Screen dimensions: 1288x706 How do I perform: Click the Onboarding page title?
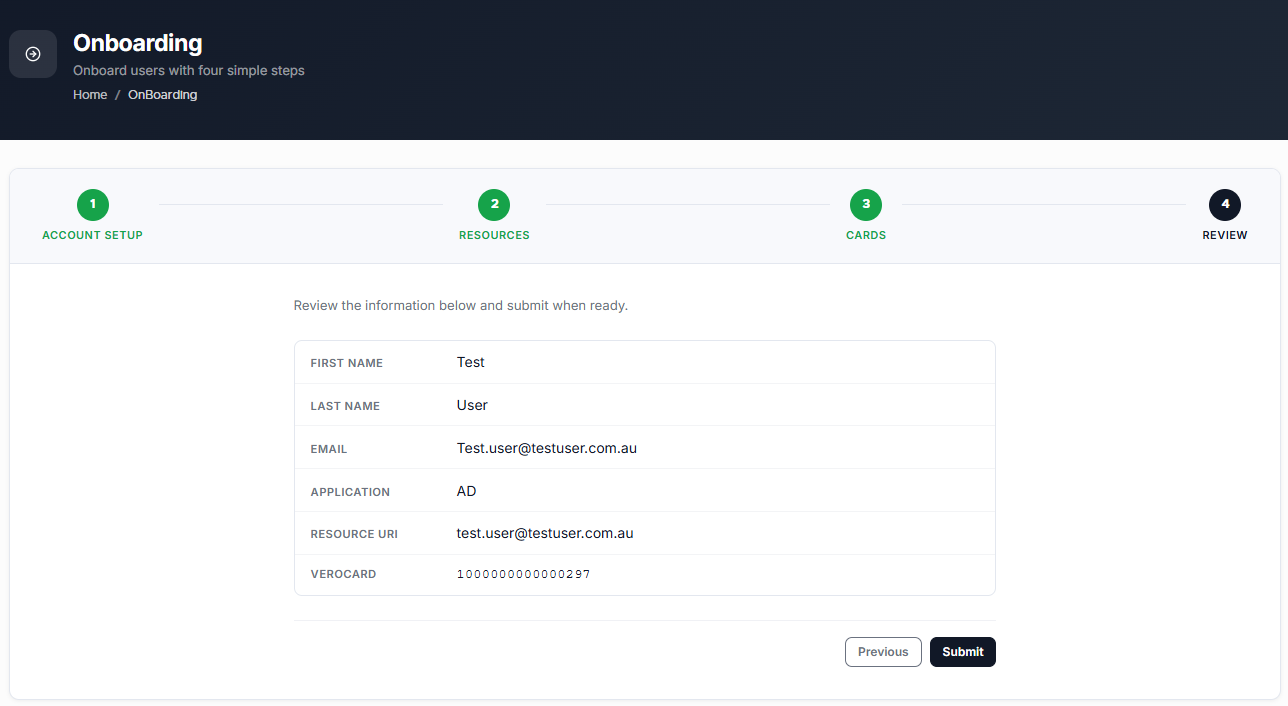point(138,43)
